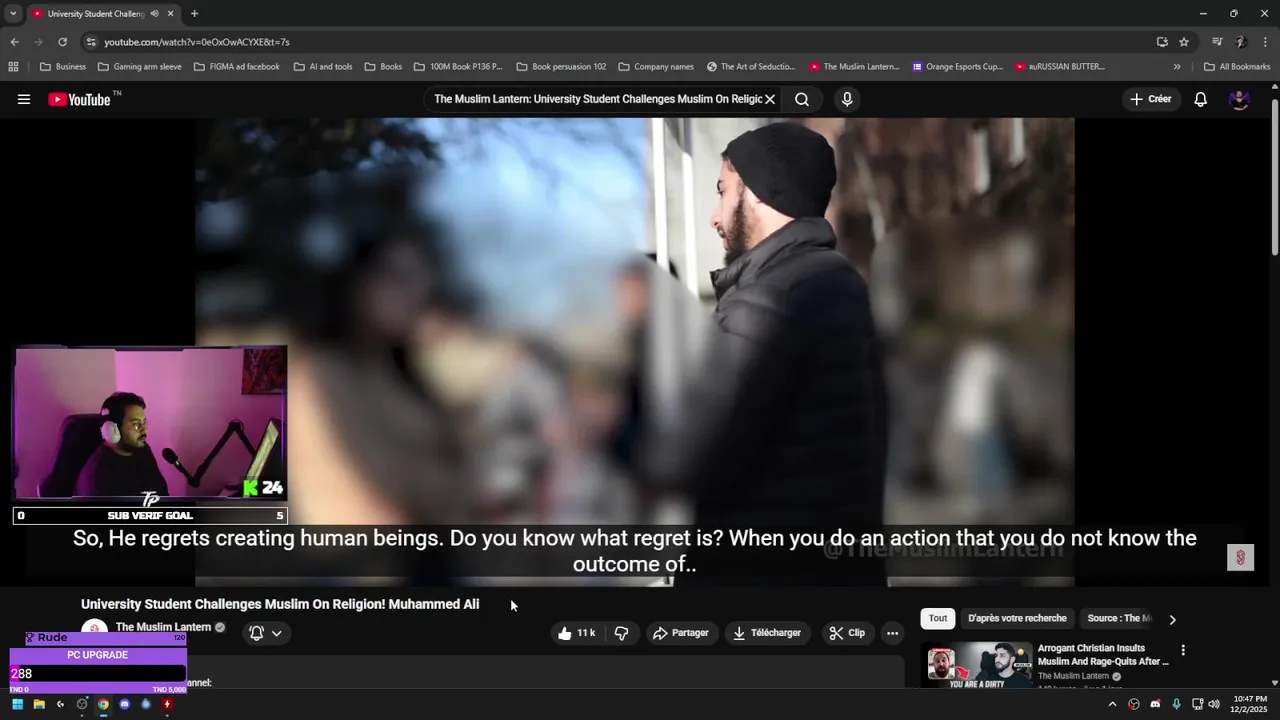Bookmark this page with star icon
Viewport: 1280px width, 720px height.
pyautogui.click(x=1184, y=42)
